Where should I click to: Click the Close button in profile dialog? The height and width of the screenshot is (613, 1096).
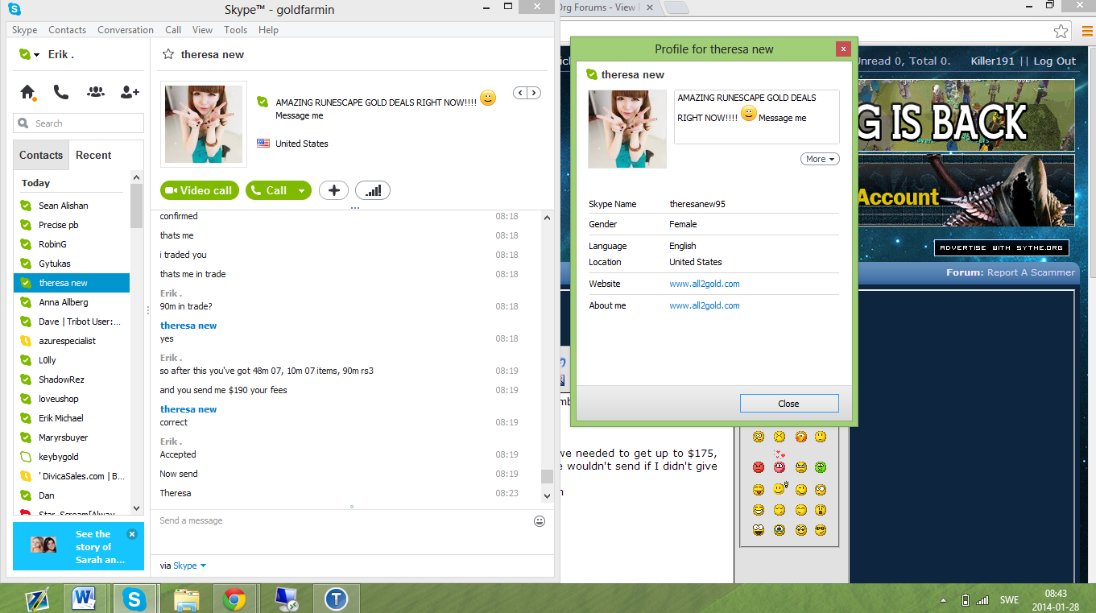[789, 403]
